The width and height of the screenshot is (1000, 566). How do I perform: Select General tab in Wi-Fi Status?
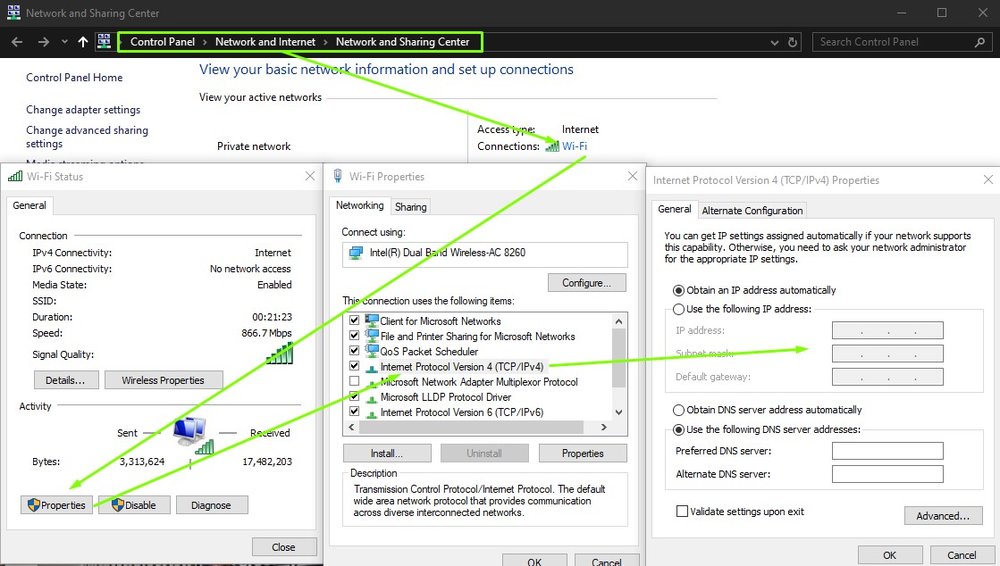(29, 205)
